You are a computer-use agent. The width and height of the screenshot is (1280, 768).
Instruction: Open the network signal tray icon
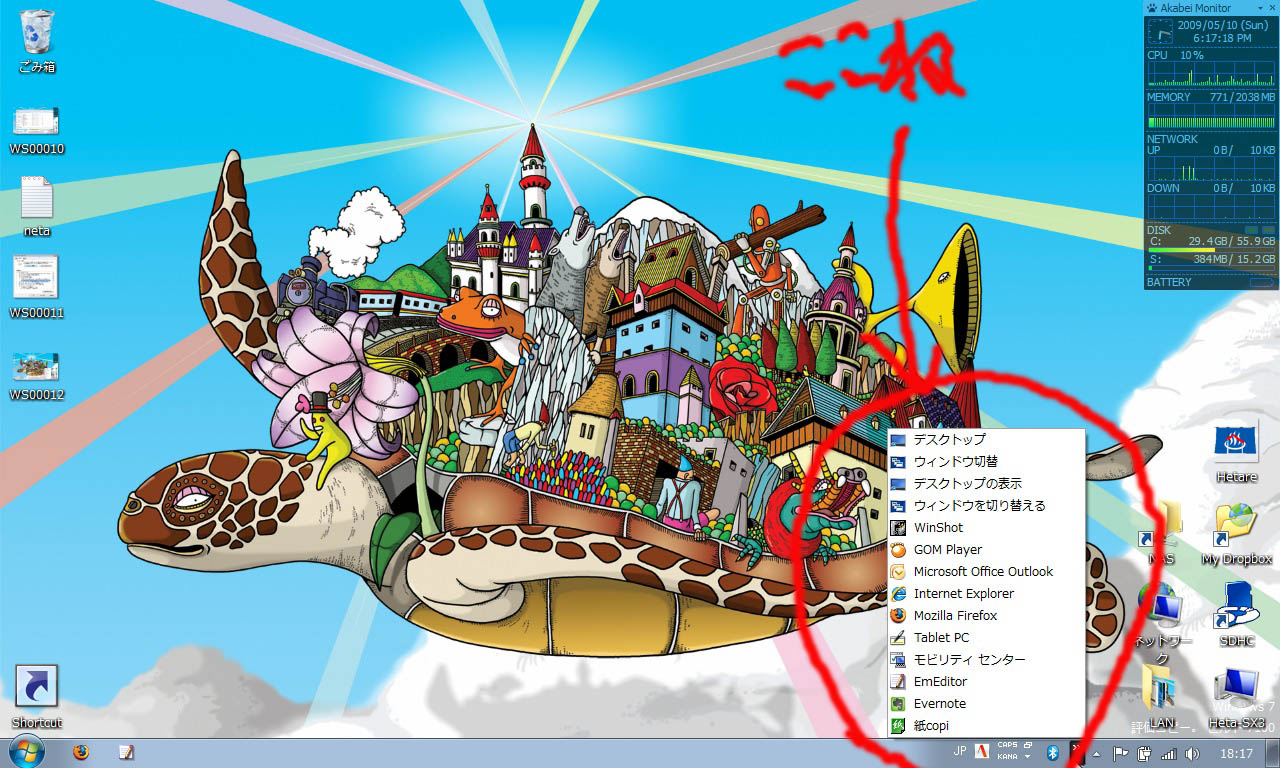pos(1168,753)
